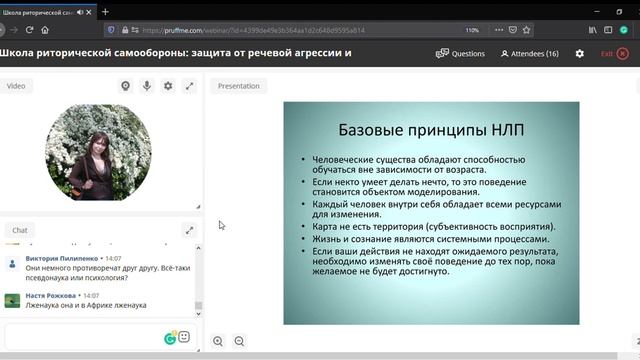Open the browser Library icon
Image resolution: width=640 pixels, height=360 pixels.
(593, 30)
